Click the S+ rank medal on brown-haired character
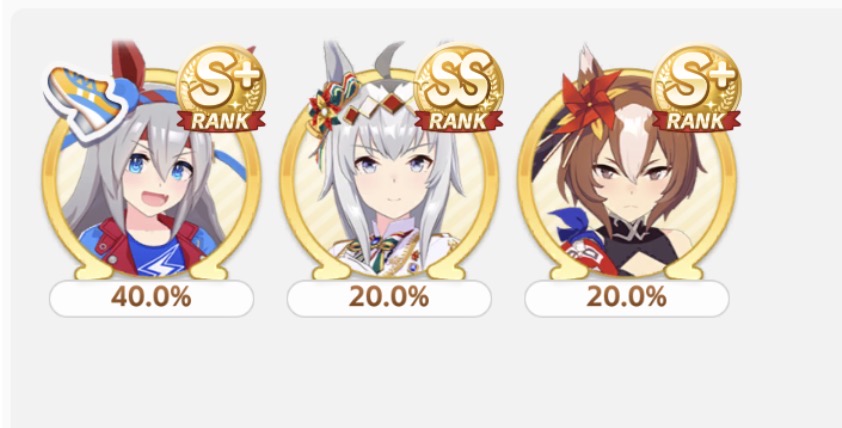Screen dimensions: 842x428 (x=696, y=88)
